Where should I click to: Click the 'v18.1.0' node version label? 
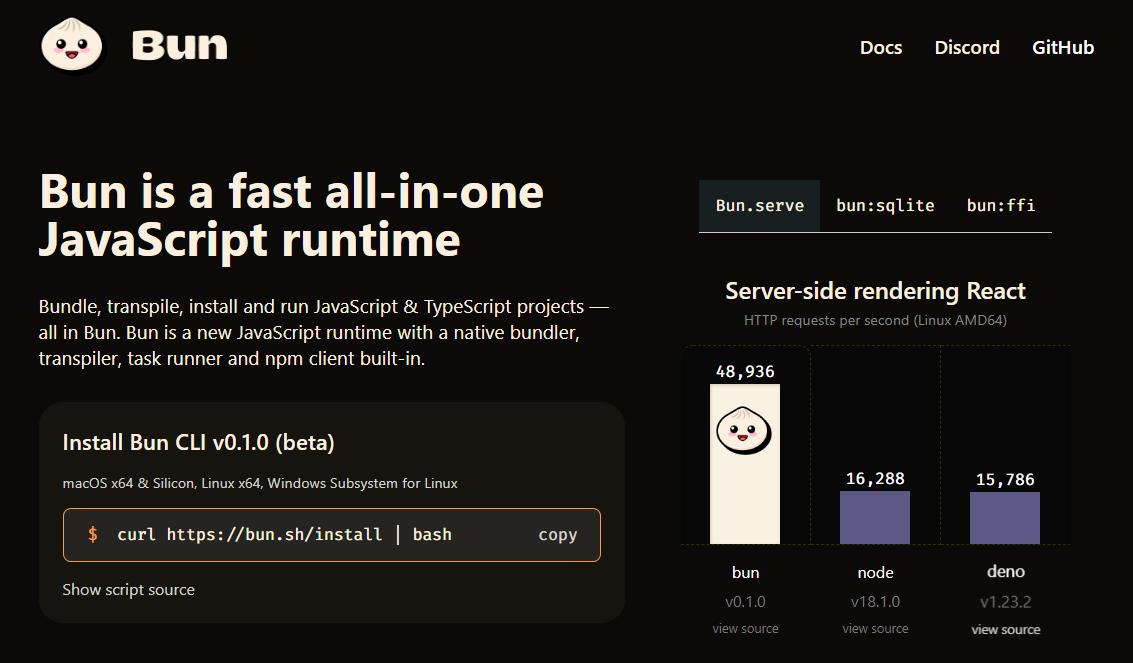click(x=875, y=602)
